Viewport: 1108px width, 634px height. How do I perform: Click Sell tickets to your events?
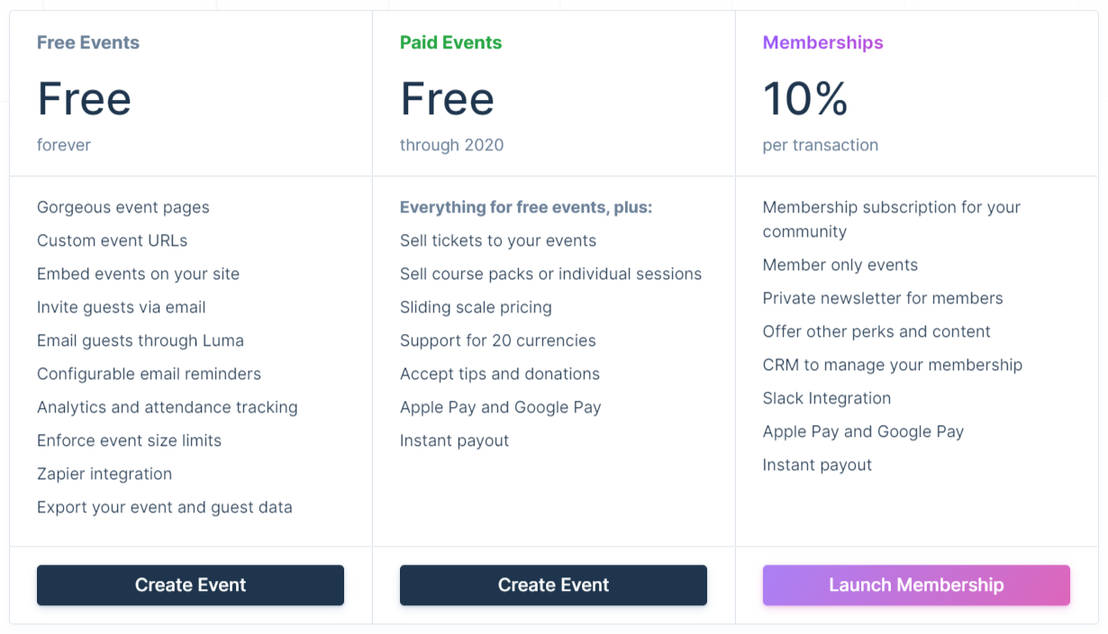coord(497,240)
